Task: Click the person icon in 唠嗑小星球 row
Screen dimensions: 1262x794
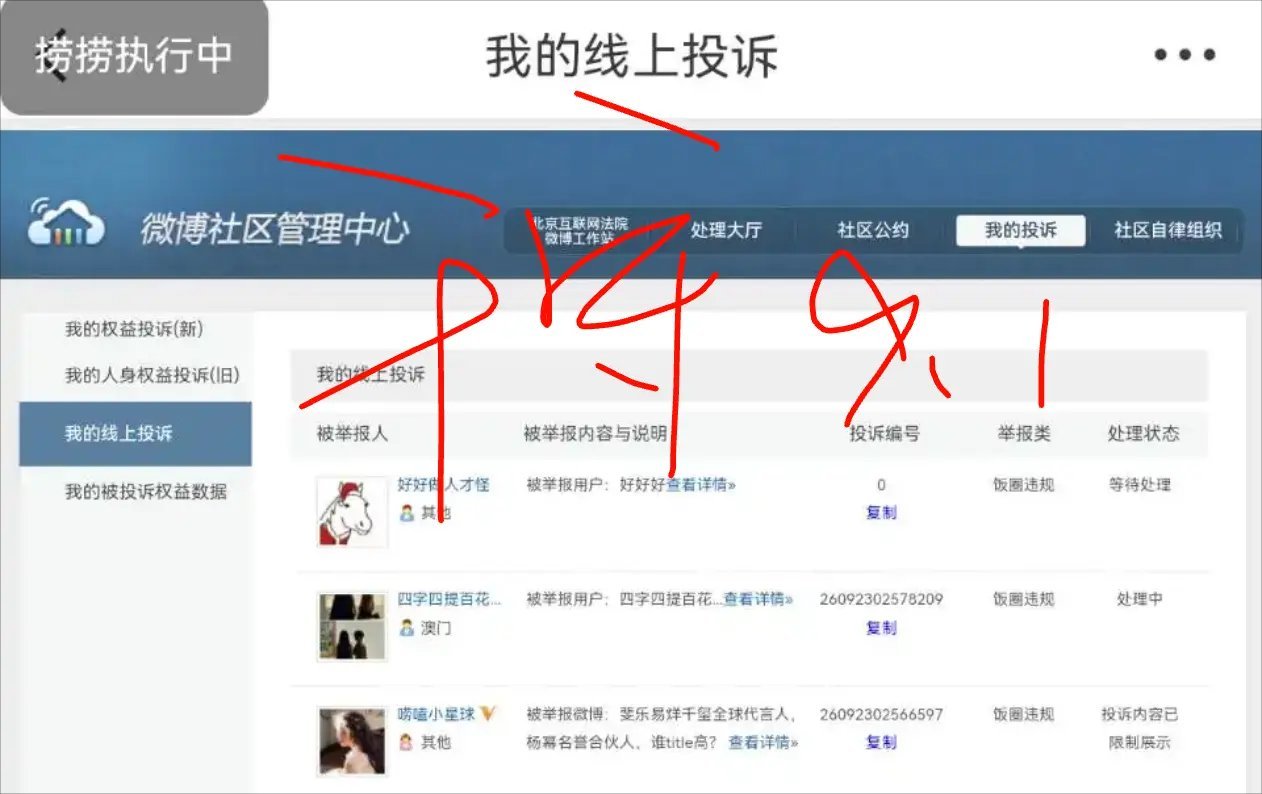Action: [x=407, y=743]
